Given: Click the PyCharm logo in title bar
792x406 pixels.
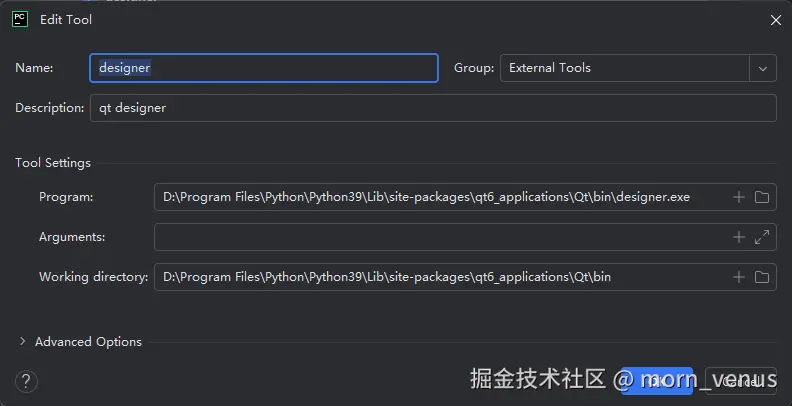Looking at the screenshot, I should (19, 19).
